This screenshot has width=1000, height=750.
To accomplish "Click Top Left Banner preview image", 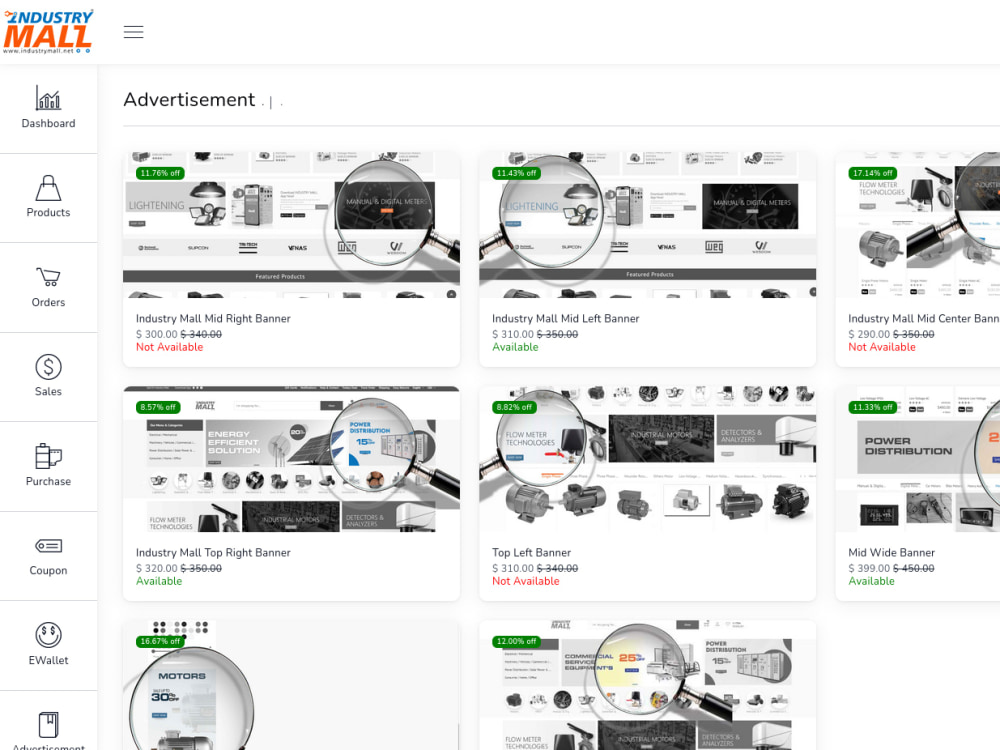I will (x=647, y=459).
